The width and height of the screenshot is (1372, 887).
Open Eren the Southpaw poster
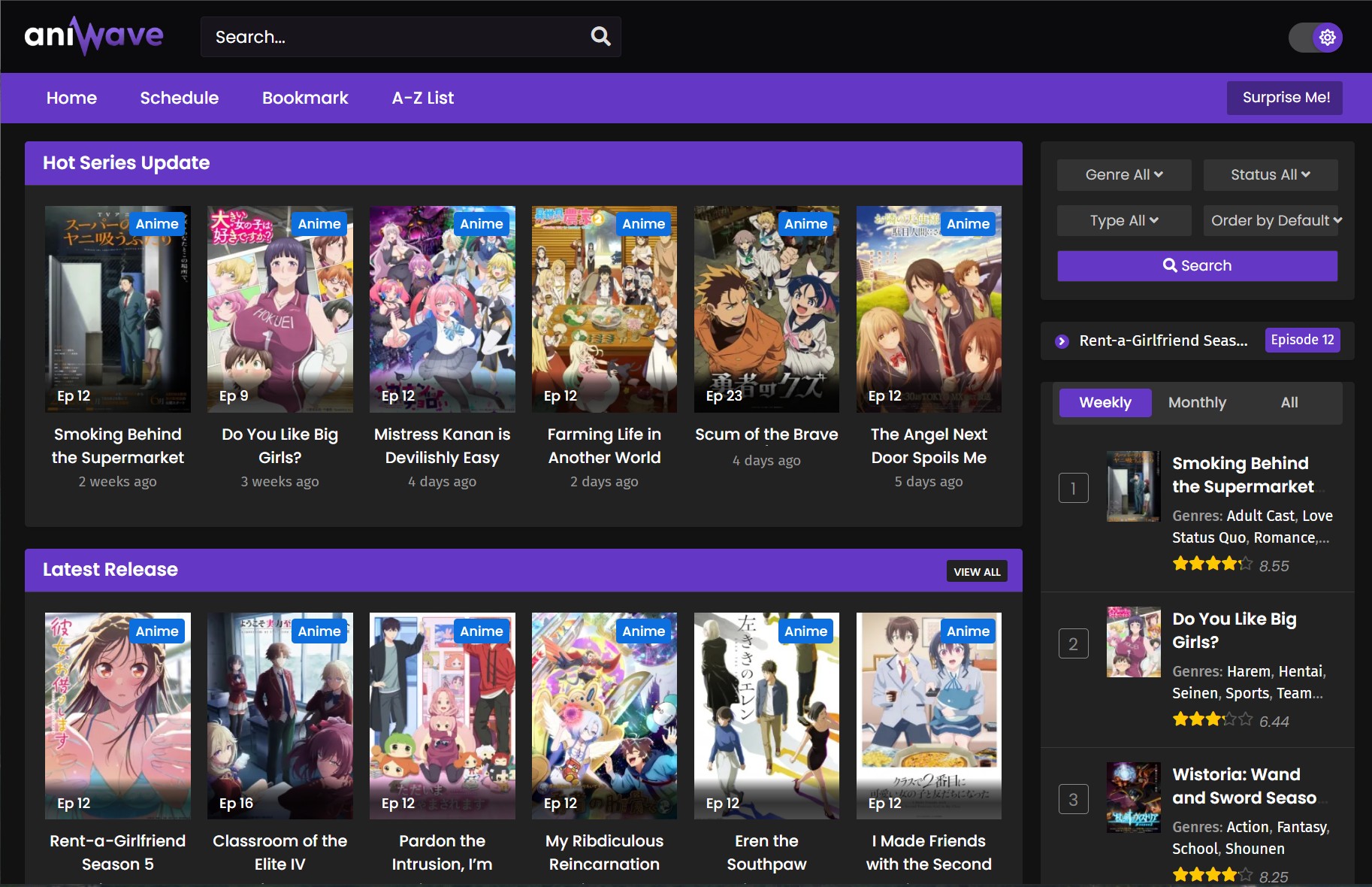[x=767, y=716]
